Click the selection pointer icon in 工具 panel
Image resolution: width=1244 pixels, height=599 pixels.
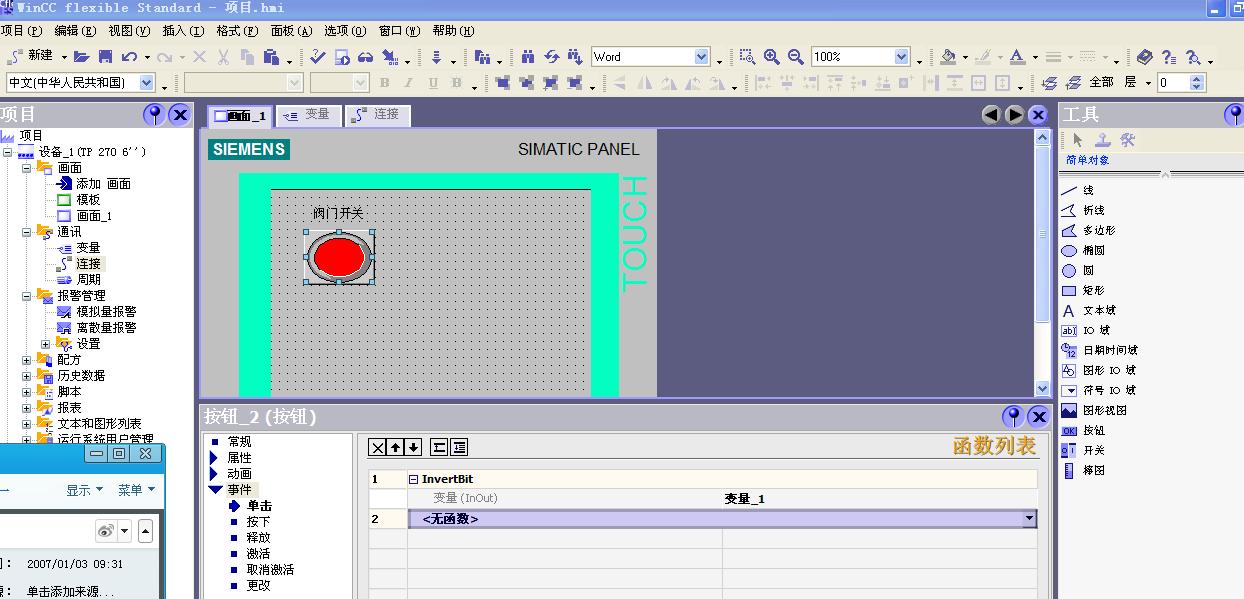click(x=1077, y=140)
